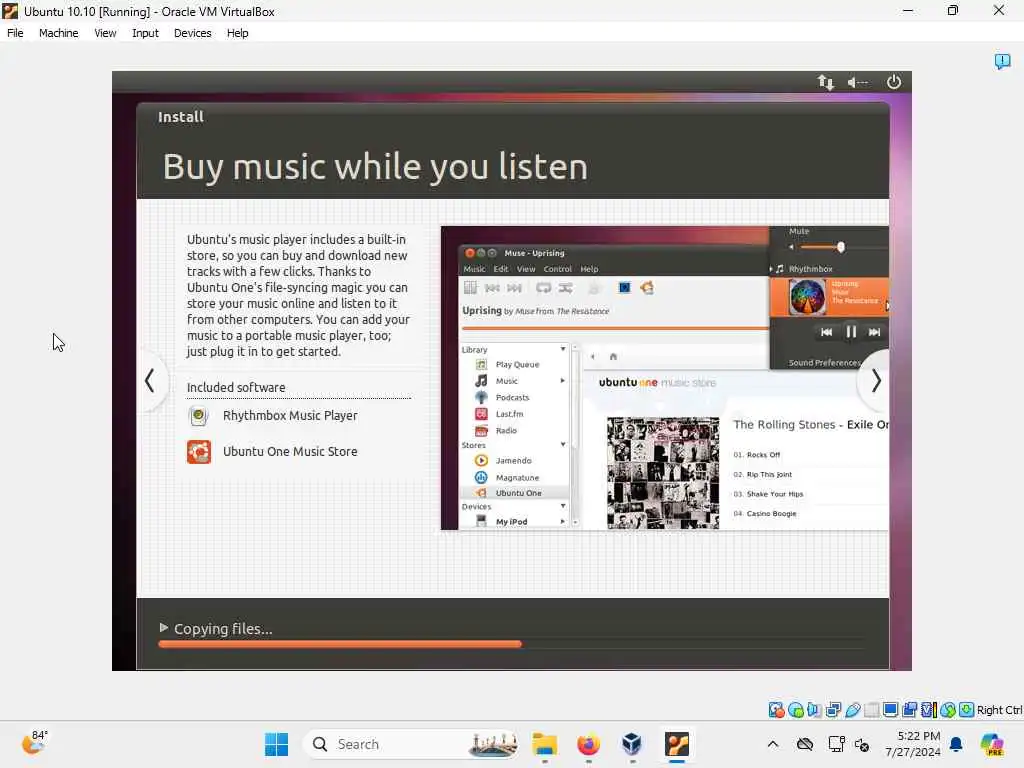Open the Windows Start menu
This screenshot has height=768, width=1024.
[x=276, y=744]
